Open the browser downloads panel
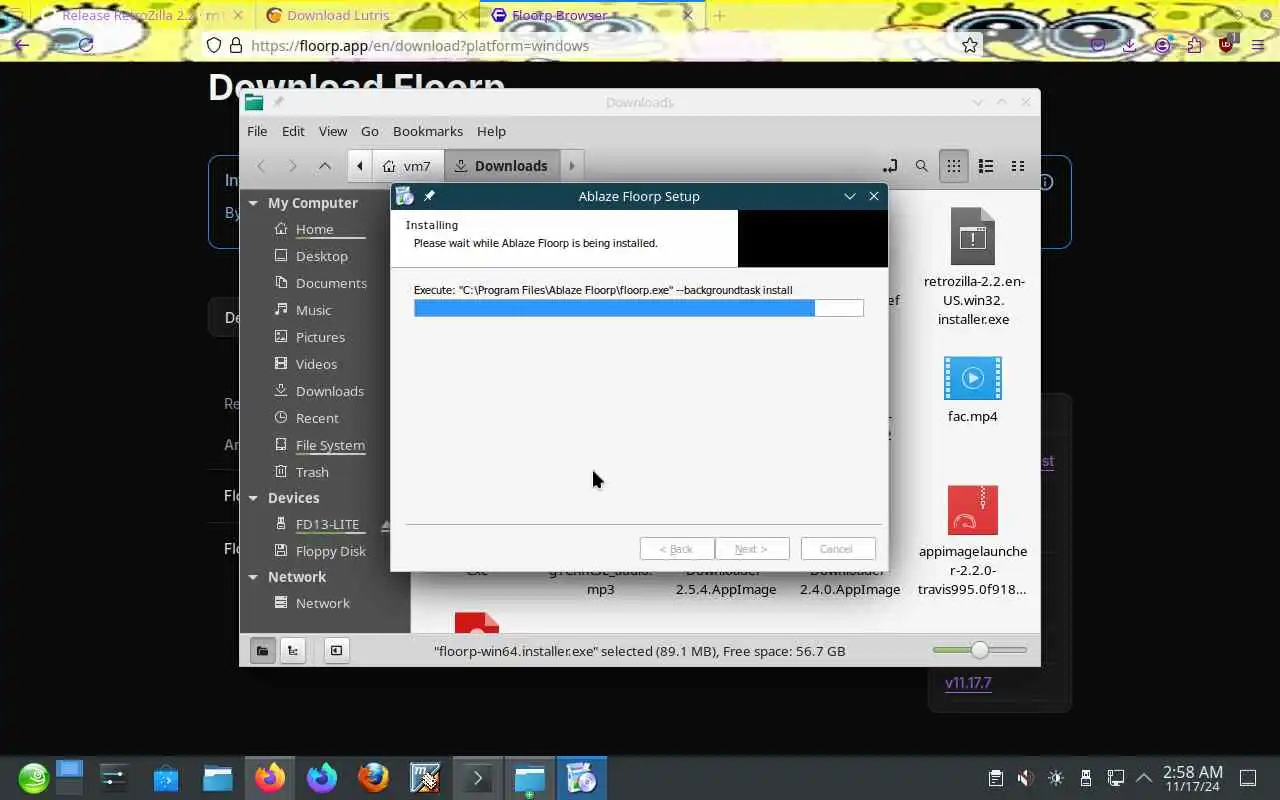The width and height of the screenshot is (1280, 800). 1129,45
